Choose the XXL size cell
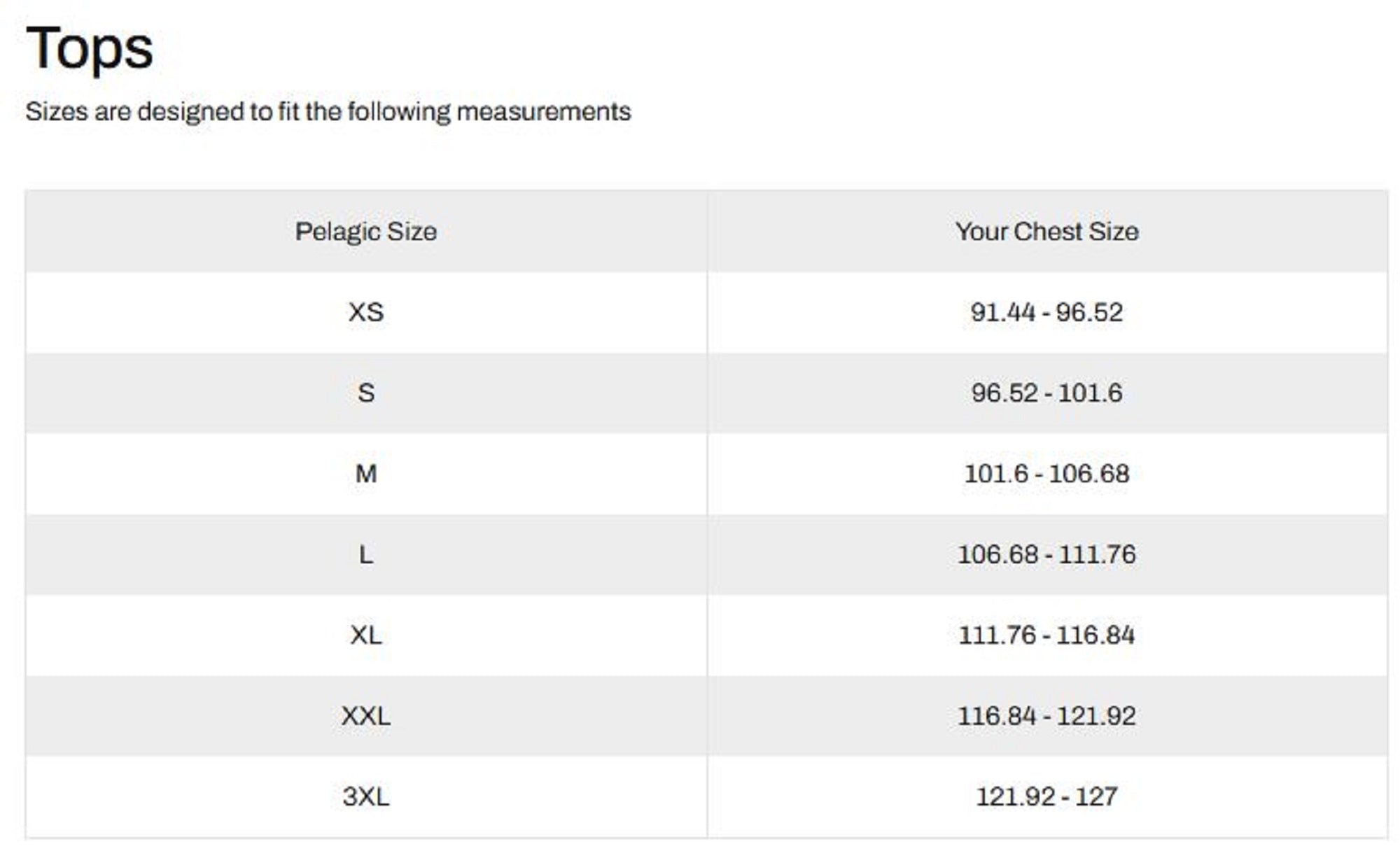This screenshot has width=1400, height=858. [x=365, y=716]
